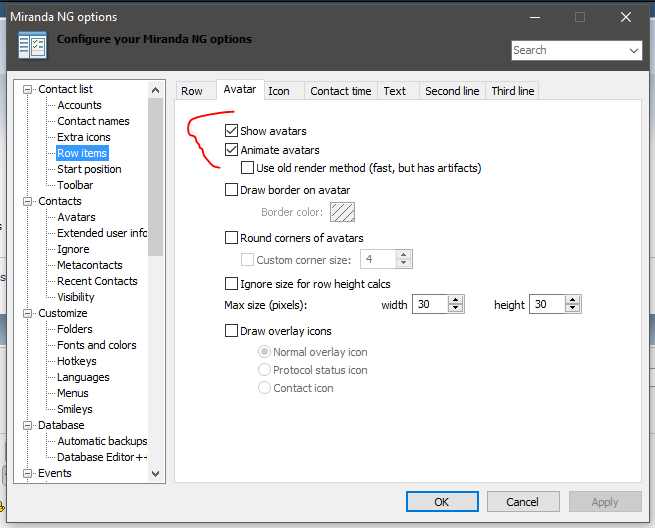
Task: Switch to the Avatar tab
Action: (x=240, y=89)
